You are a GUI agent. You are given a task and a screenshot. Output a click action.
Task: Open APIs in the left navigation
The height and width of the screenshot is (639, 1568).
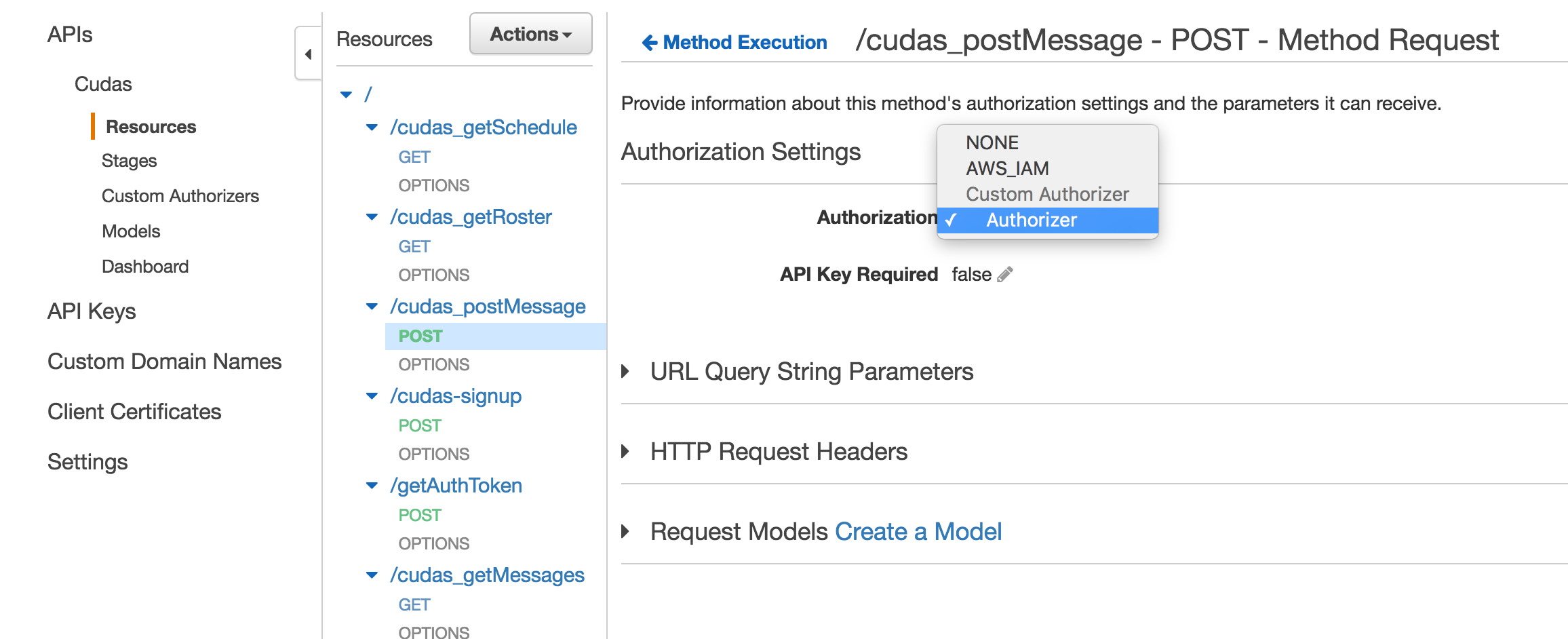[x=70, y=35]
